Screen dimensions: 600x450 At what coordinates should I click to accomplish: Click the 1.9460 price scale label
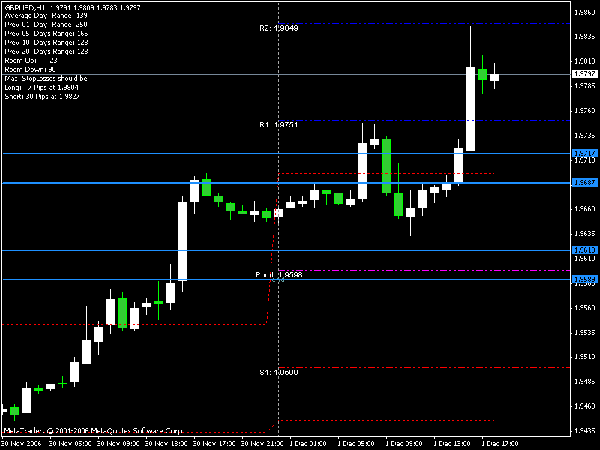click(x=585, y=406)
